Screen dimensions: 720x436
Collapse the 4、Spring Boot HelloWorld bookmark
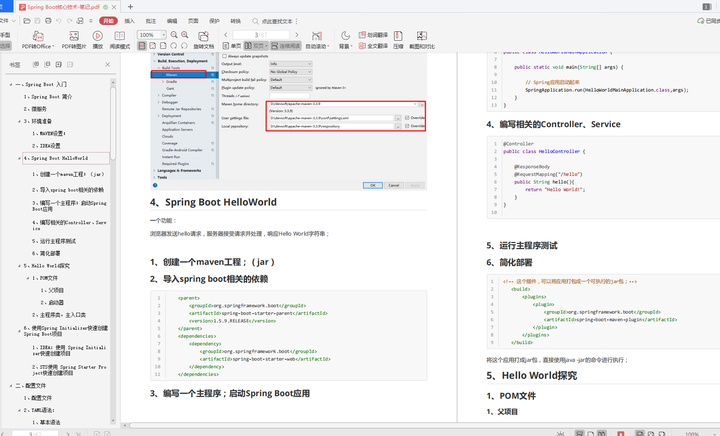[x=19, y=158]
